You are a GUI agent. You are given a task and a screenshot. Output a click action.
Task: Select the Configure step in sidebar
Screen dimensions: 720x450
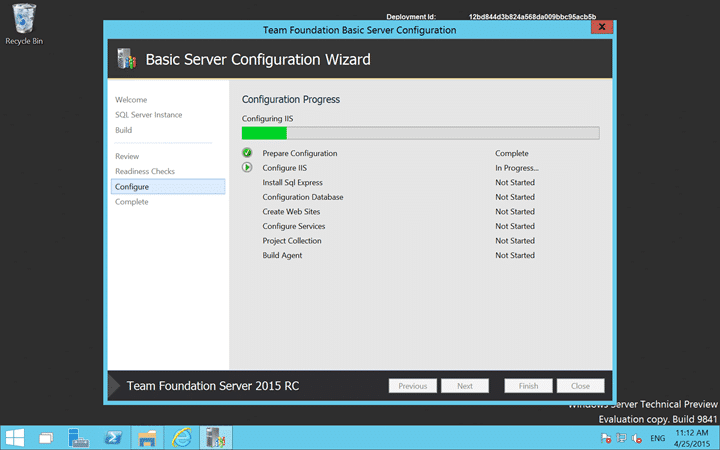(168, 186)
